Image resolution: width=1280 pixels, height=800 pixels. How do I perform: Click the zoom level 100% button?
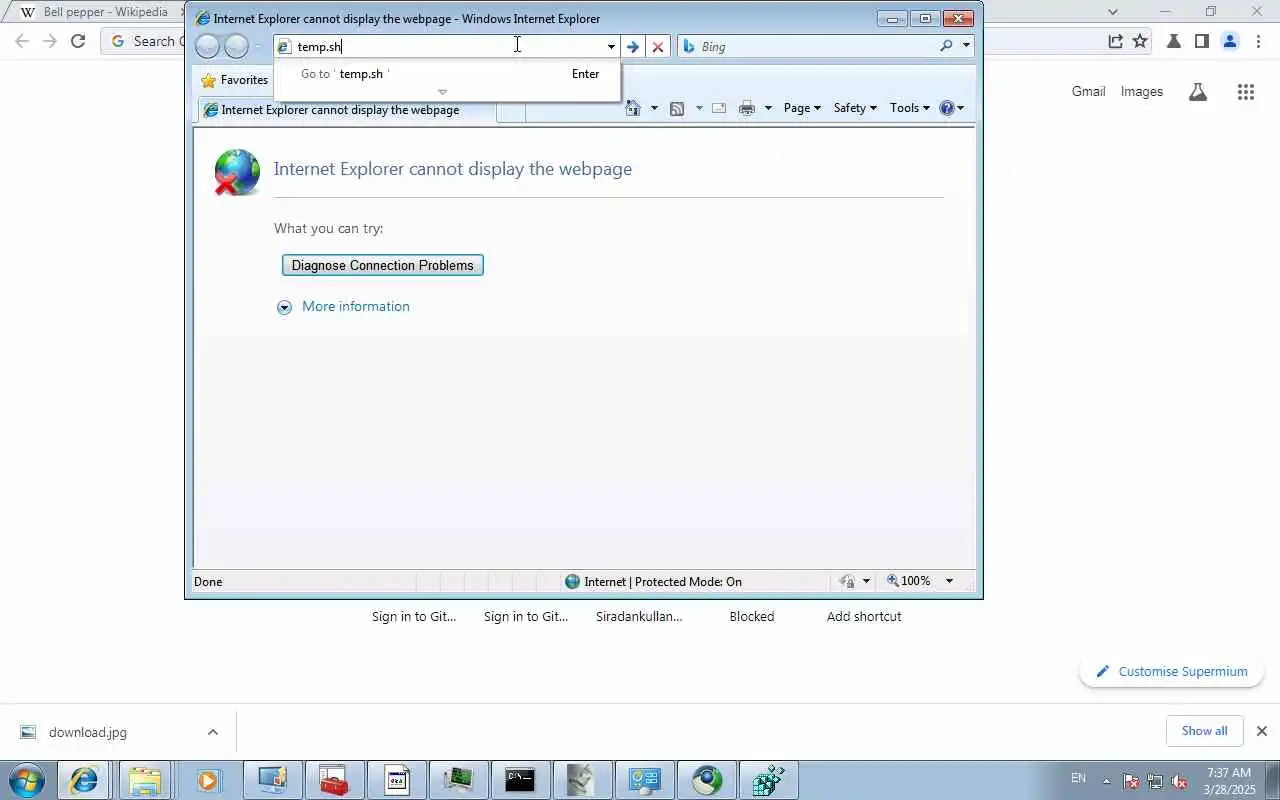[909, 581]
